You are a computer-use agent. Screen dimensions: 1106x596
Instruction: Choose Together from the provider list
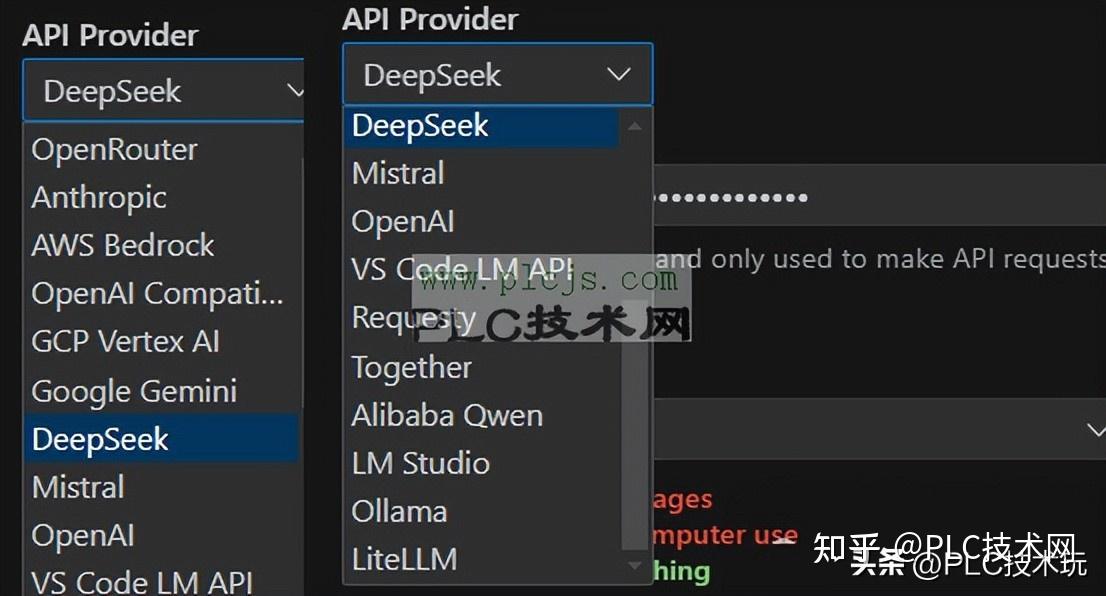[482, 367]
